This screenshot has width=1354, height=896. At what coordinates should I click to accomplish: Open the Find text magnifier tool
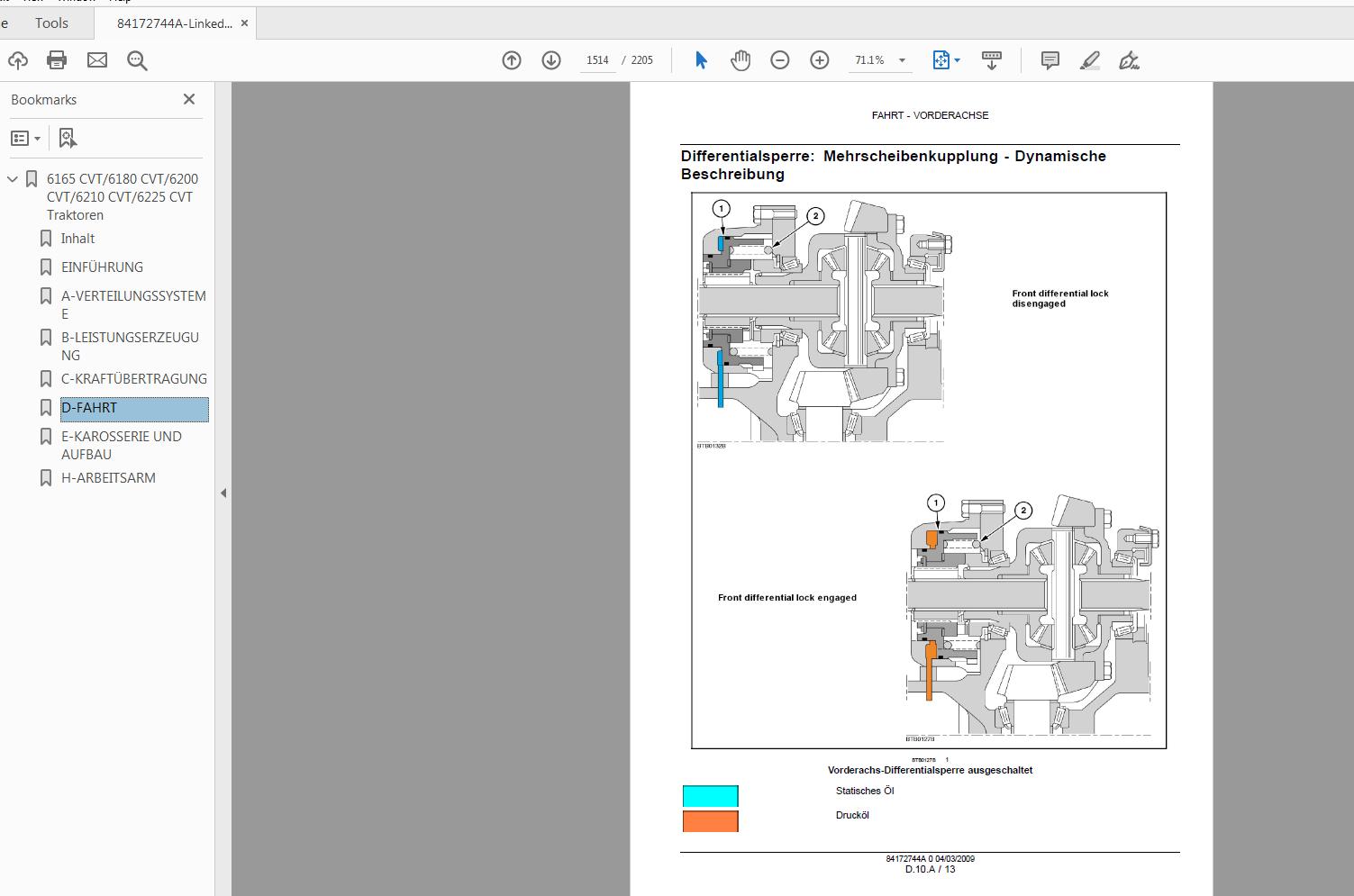click(137, 60)
